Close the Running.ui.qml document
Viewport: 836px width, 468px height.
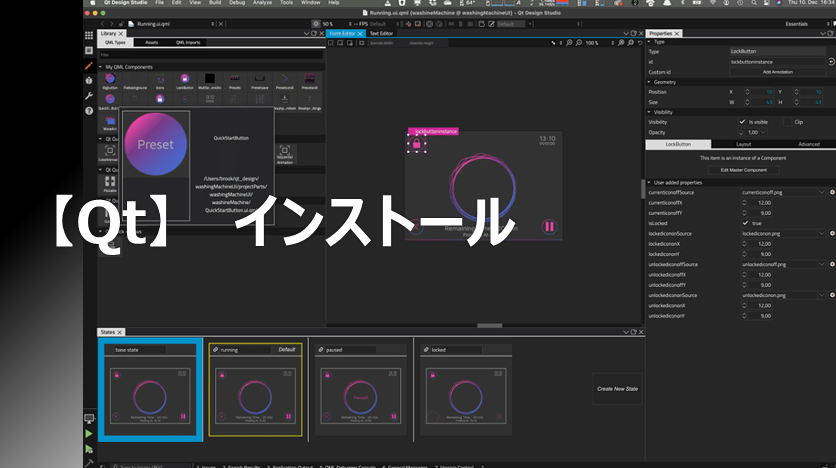pyautogui.click(x=221, y=24)
